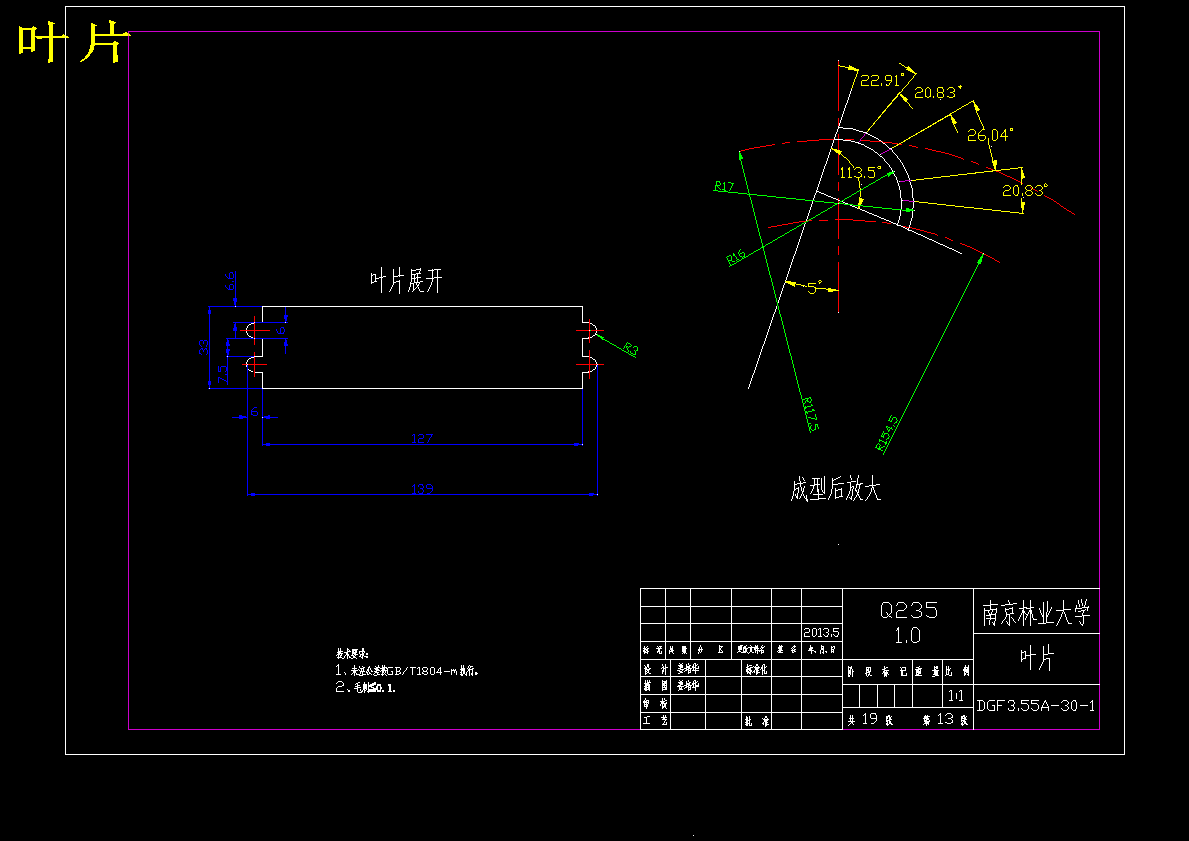Select the 叶片展开 view label
The height and width of the screenshot is (841, 1189).
(x=406, y=281)
